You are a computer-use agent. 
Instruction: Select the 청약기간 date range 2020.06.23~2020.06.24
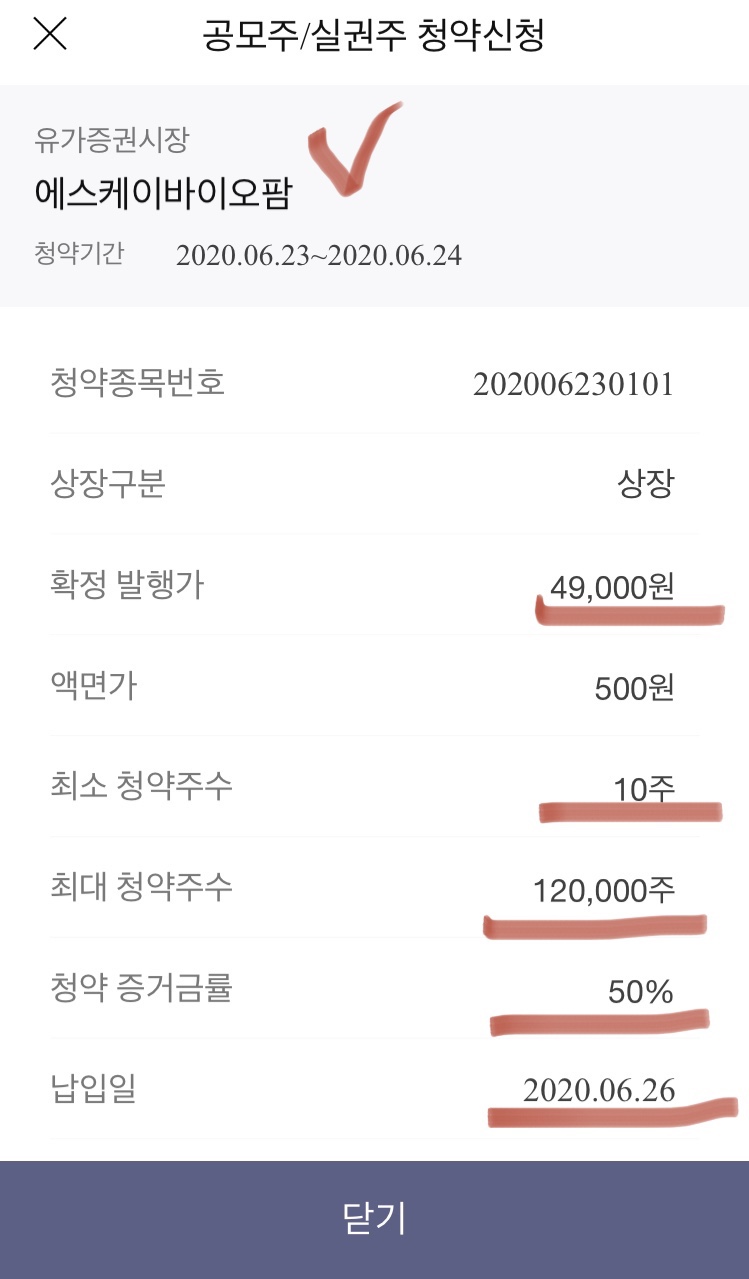click(319, 255)
